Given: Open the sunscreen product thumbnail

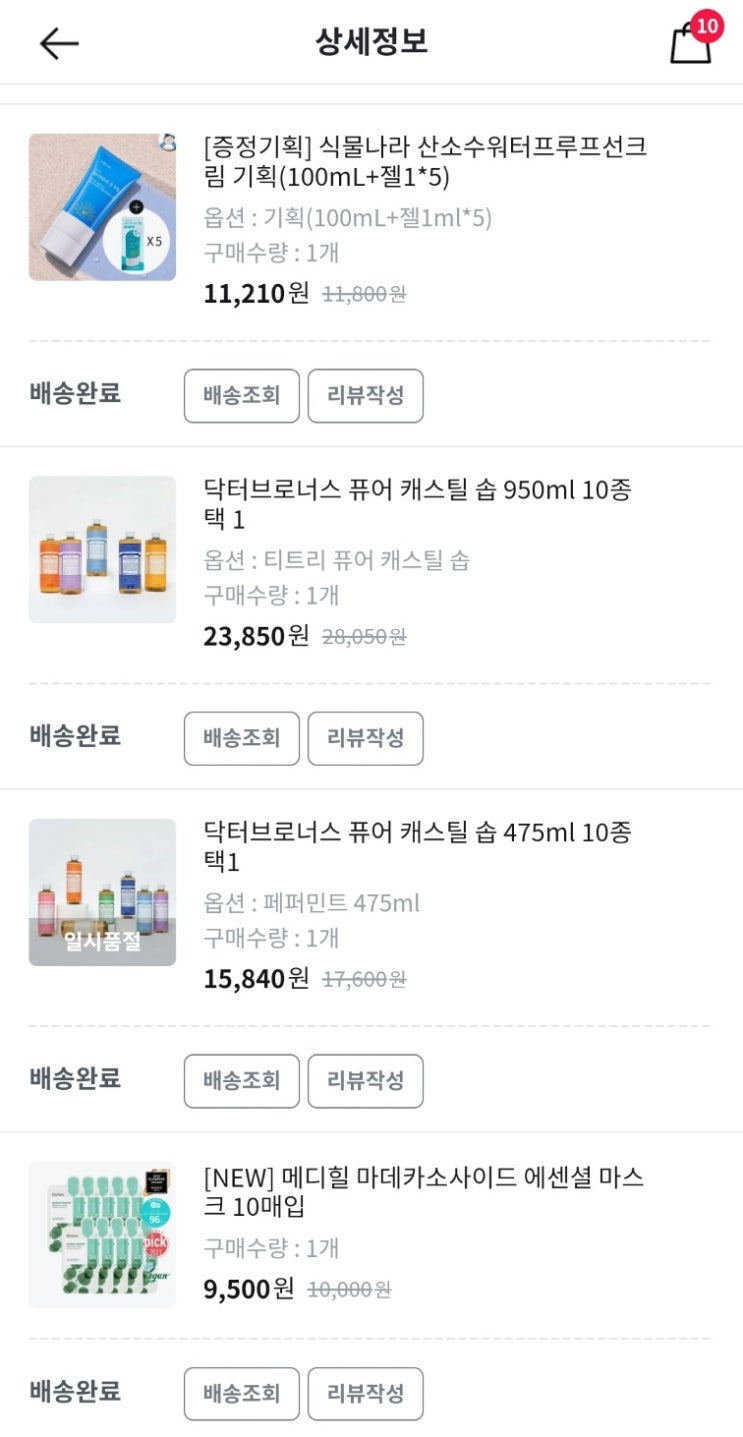Looking at the screenshot, I should 102,207.
